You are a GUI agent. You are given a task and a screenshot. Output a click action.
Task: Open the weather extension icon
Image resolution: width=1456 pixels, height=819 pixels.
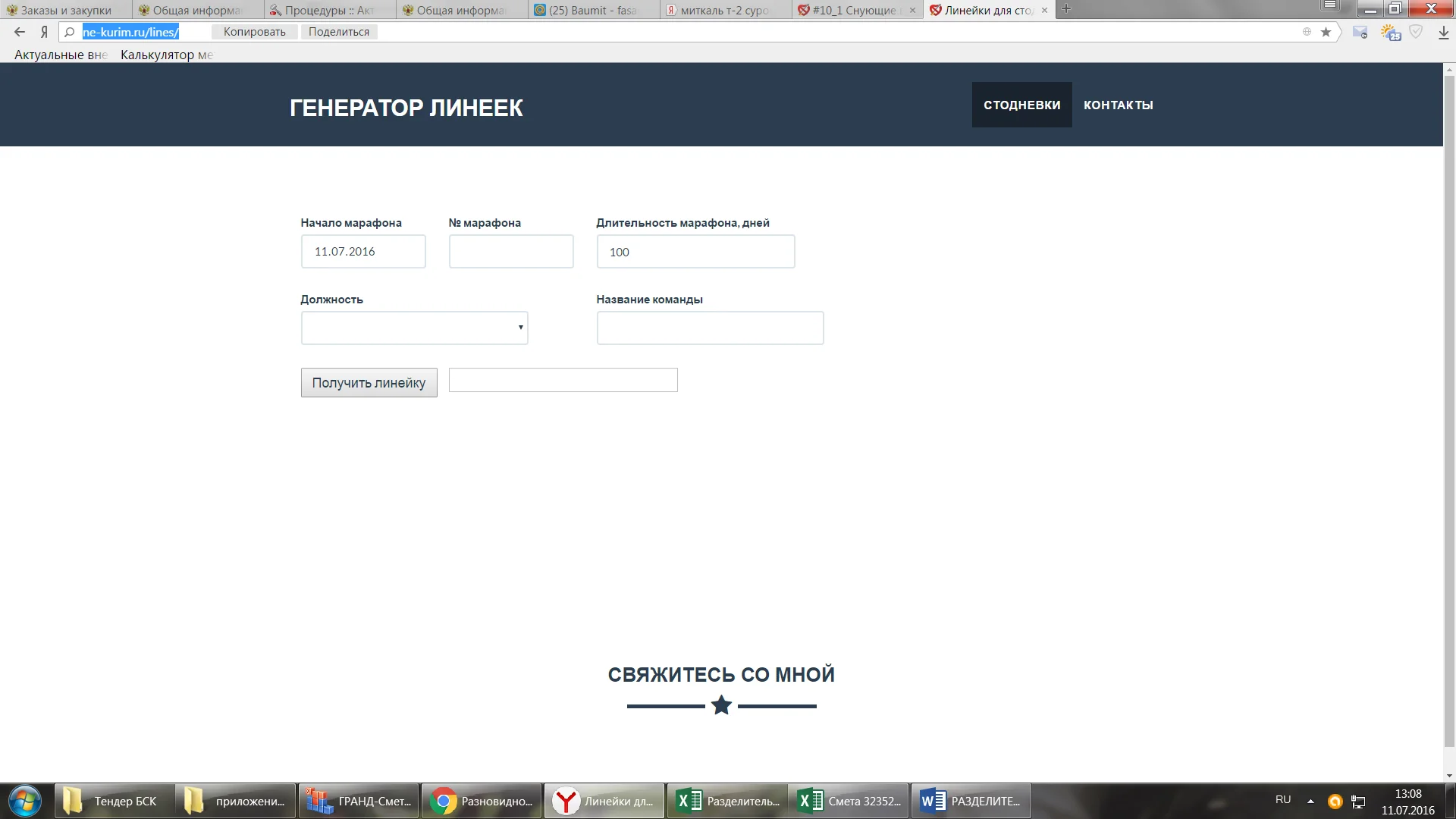(1389, 32)
